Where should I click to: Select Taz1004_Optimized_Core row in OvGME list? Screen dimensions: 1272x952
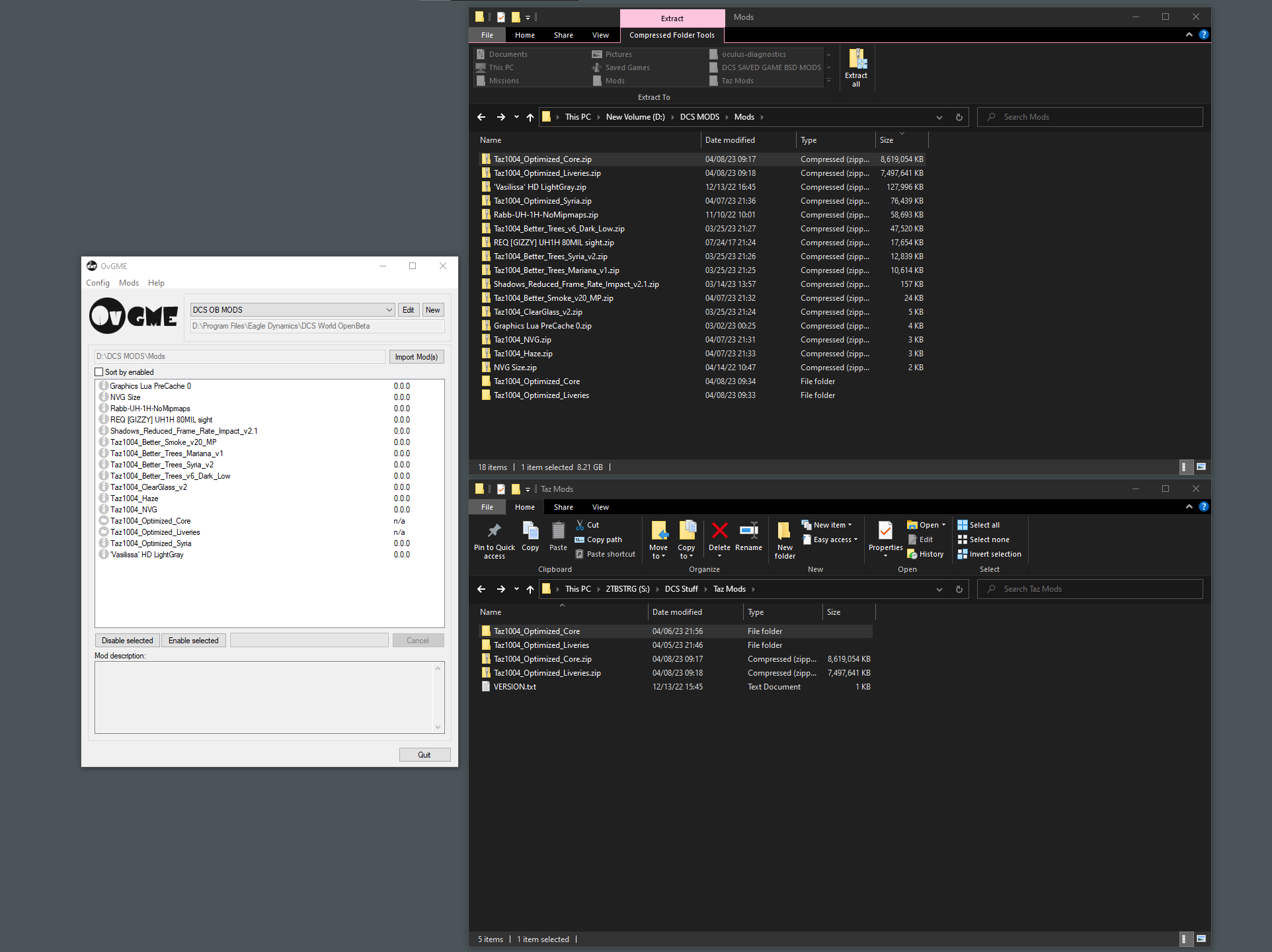(x=270, y=521)
